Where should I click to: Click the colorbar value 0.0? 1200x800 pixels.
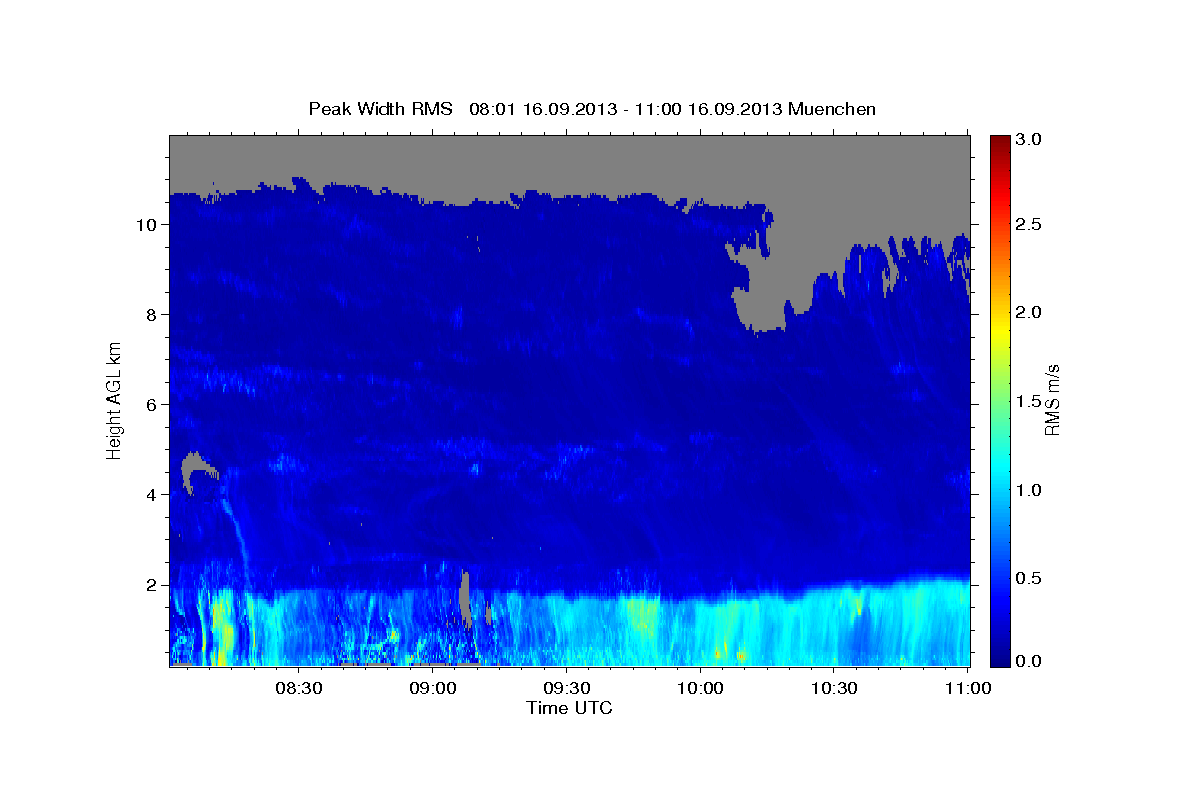1031,661
